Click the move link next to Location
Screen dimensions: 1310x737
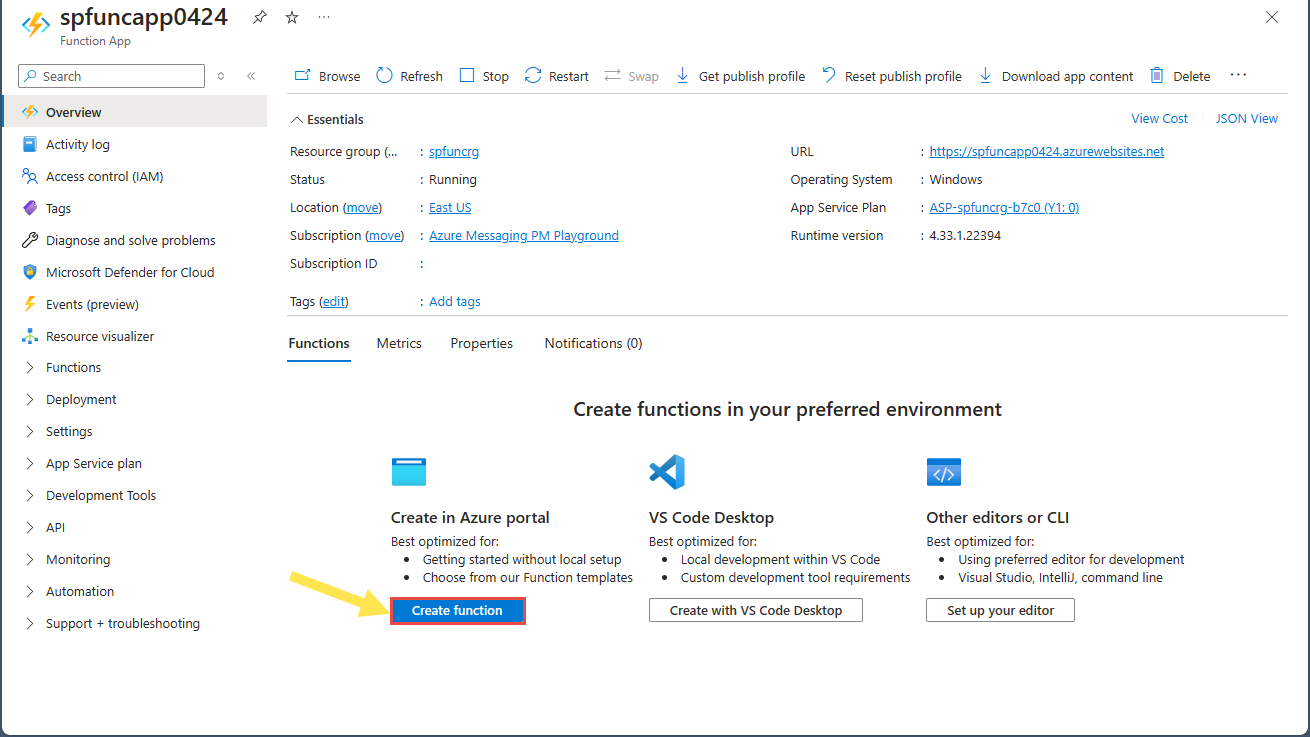(x=363, y=208)
